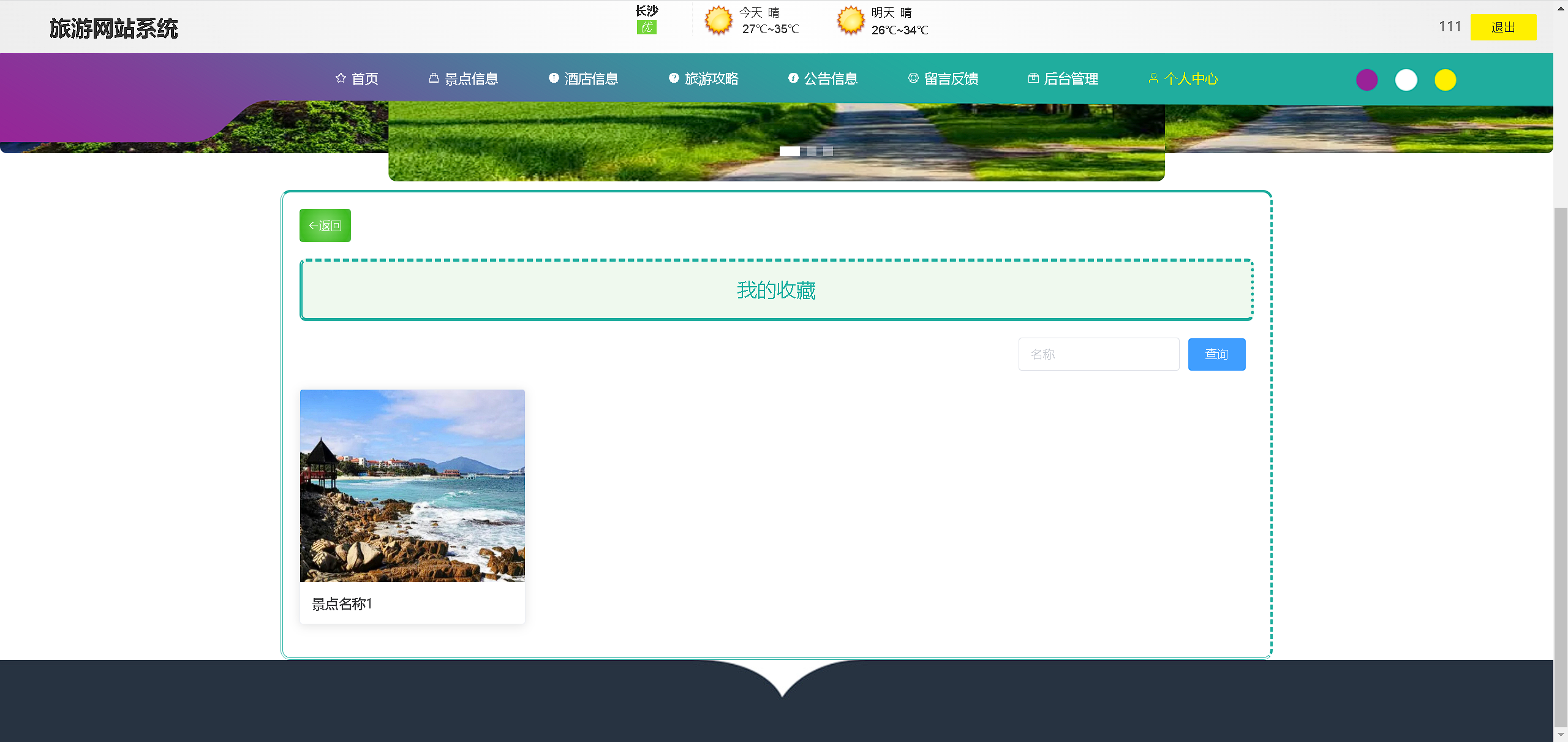This screenshot has width=1568, height=742.
Task: Focus the 名称 search input field
Action: point(1098,355)
